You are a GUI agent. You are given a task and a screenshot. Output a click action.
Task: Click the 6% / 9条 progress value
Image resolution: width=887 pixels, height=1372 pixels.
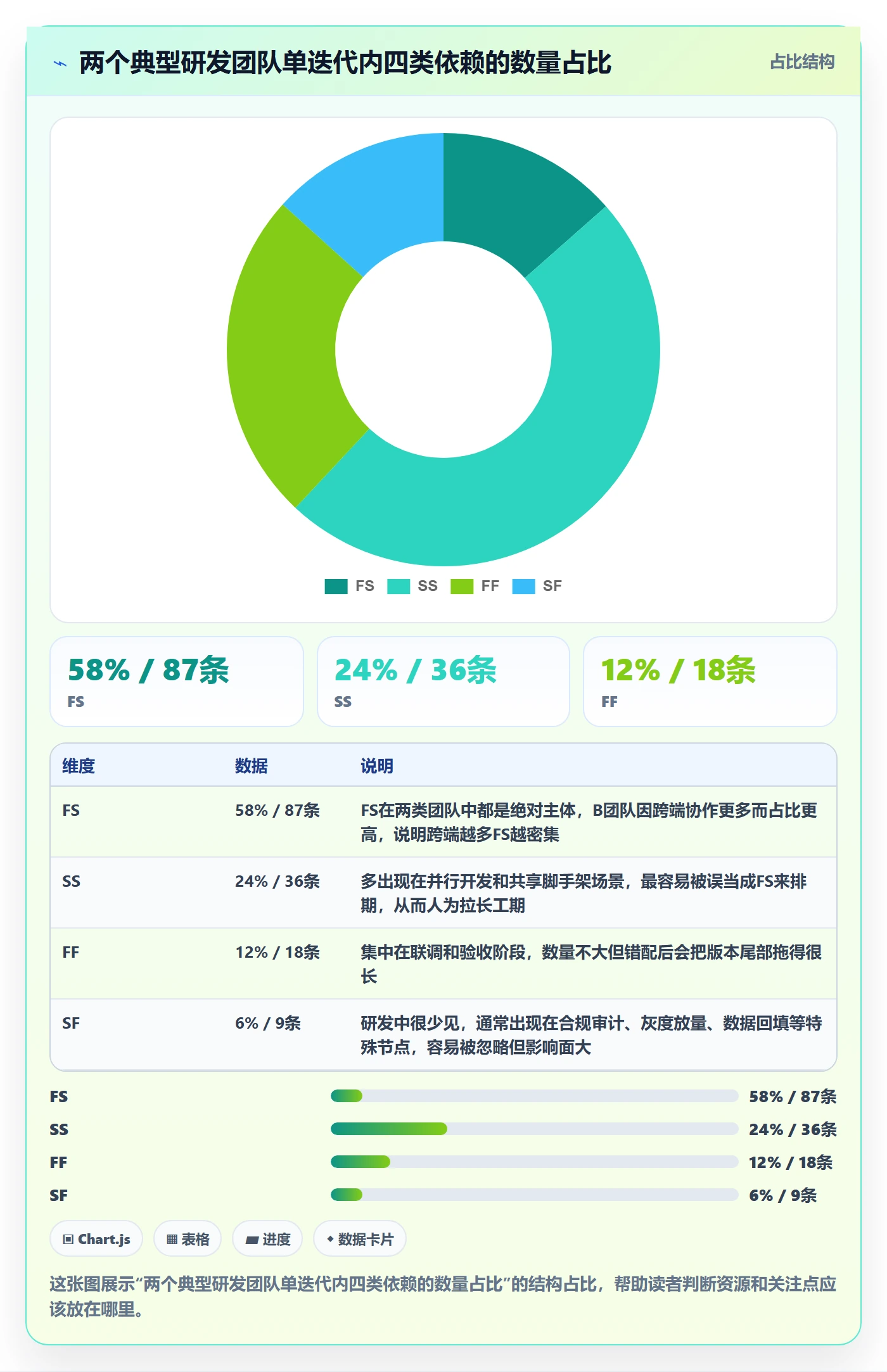[x=782, y=1195]
